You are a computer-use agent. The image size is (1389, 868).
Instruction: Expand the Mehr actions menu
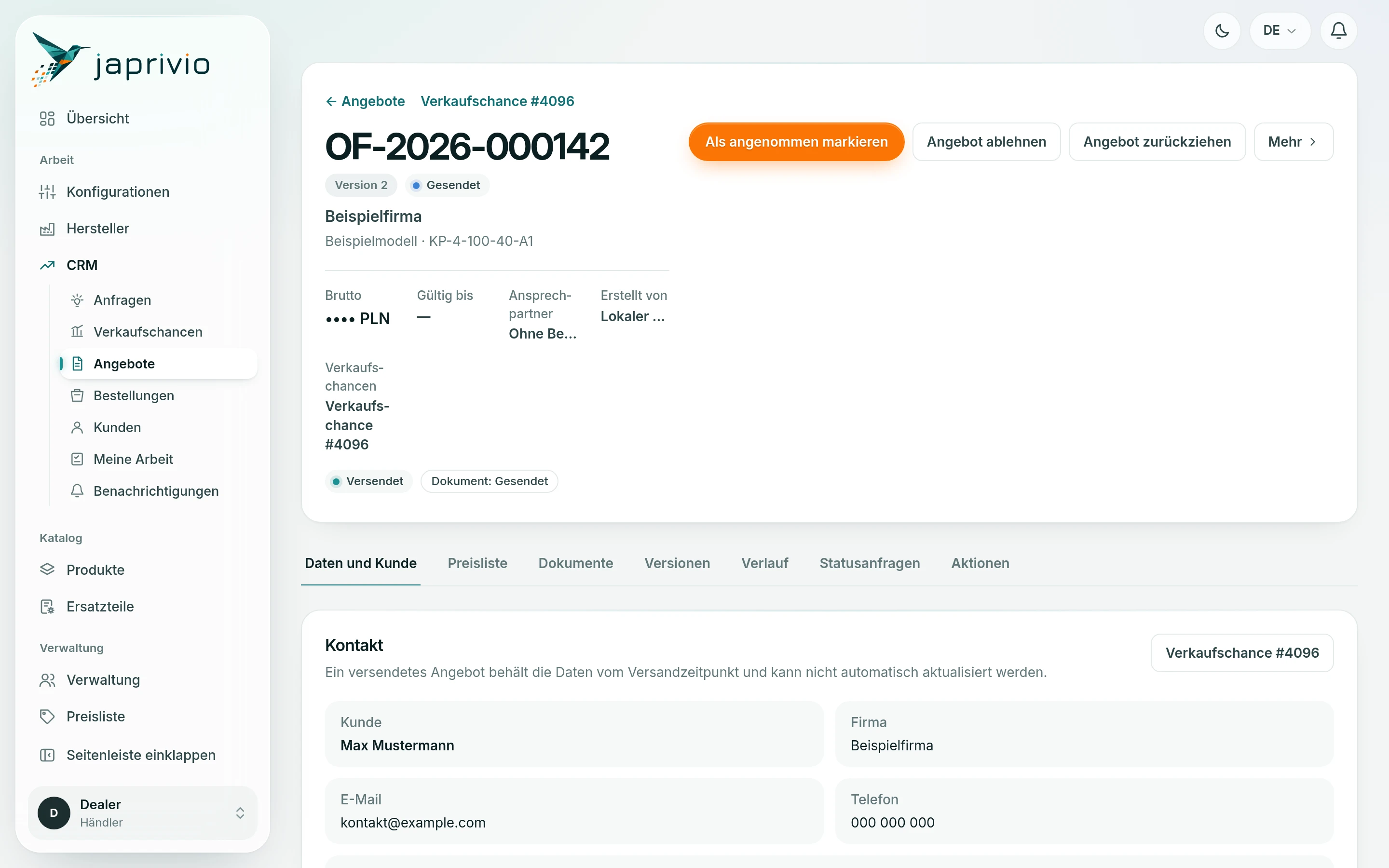pos(1293,142)
